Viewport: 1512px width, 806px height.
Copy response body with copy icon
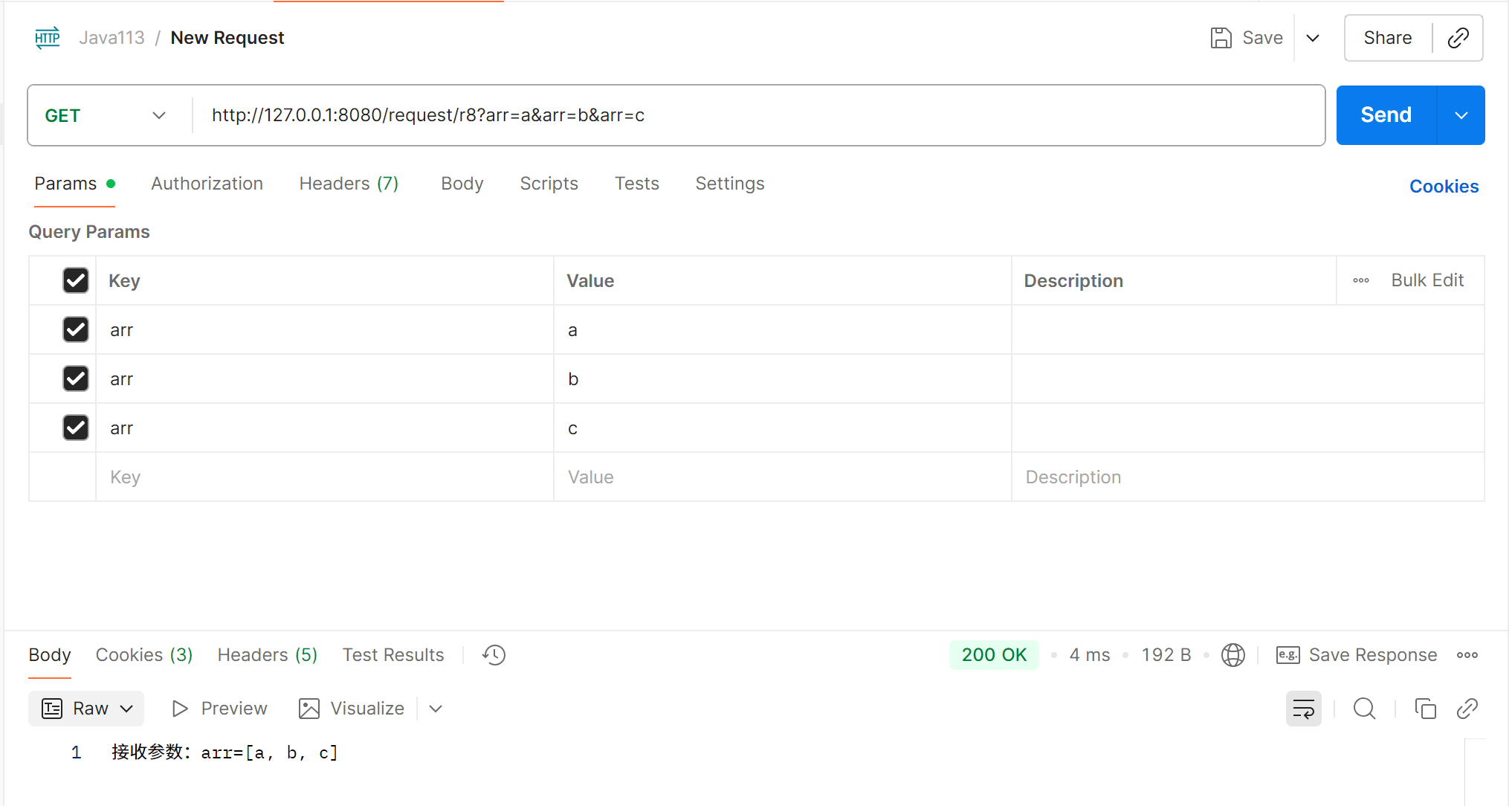1425,709
